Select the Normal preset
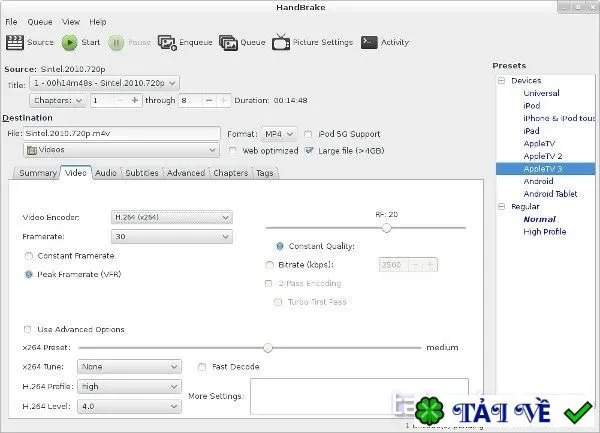600x433 pixels. pos(540,219)
